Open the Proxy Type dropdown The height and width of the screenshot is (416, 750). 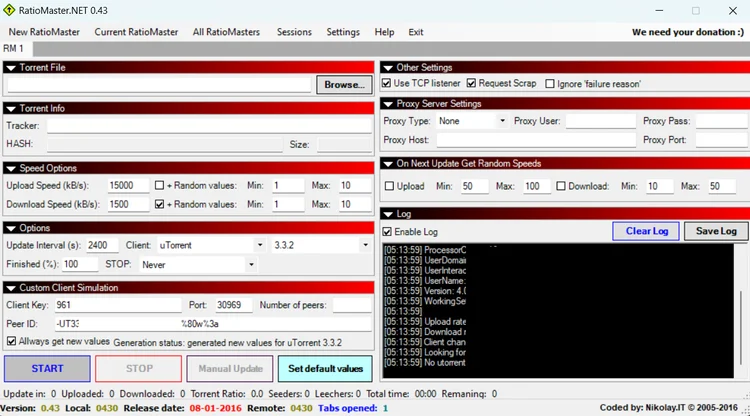pos(502,121)
